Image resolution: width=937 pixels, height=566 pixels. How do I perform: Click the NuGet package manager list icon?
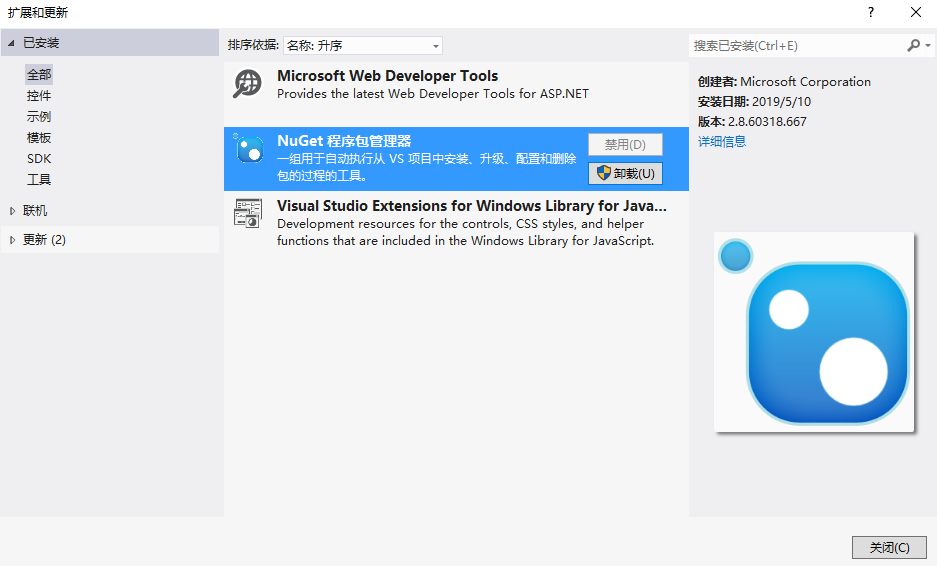[x=249, y=148]
